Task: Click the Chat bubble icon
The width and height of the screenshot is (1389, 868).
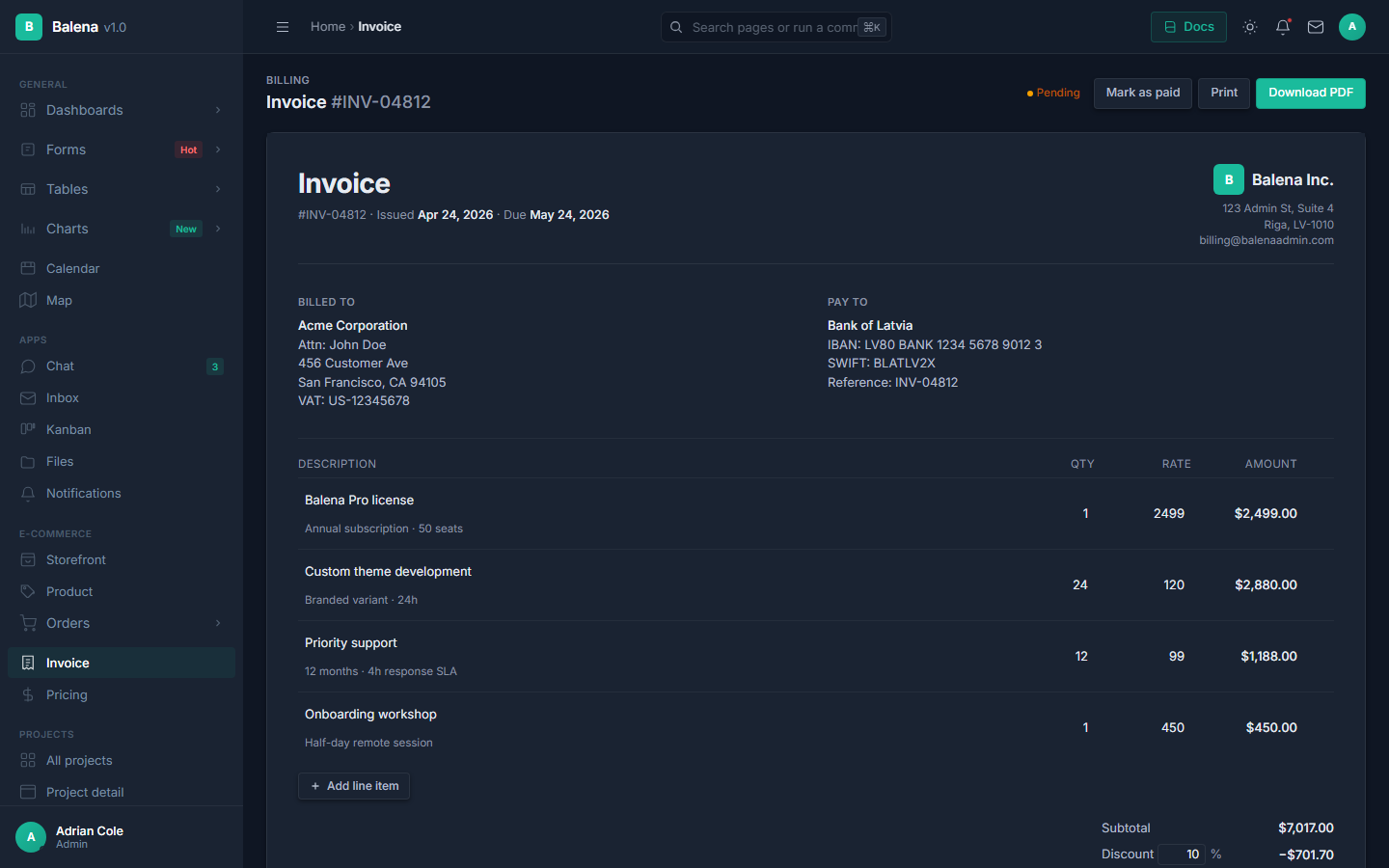Action: (28, 366)
